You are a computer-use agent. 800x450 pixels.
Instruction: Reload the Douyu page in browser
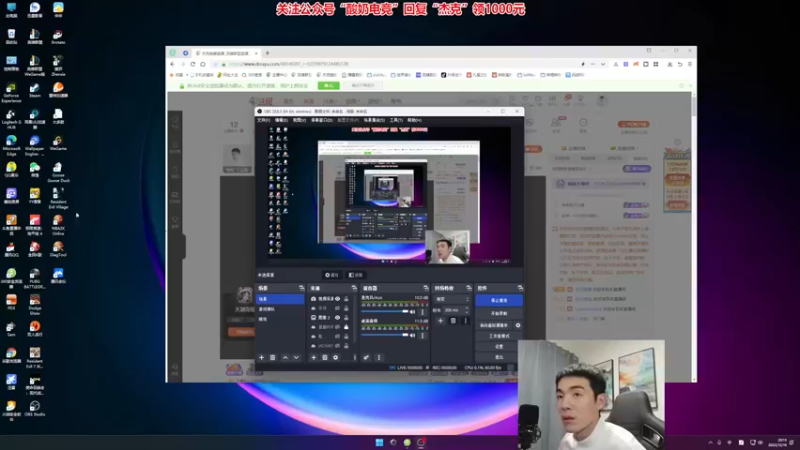click(193, 64)
